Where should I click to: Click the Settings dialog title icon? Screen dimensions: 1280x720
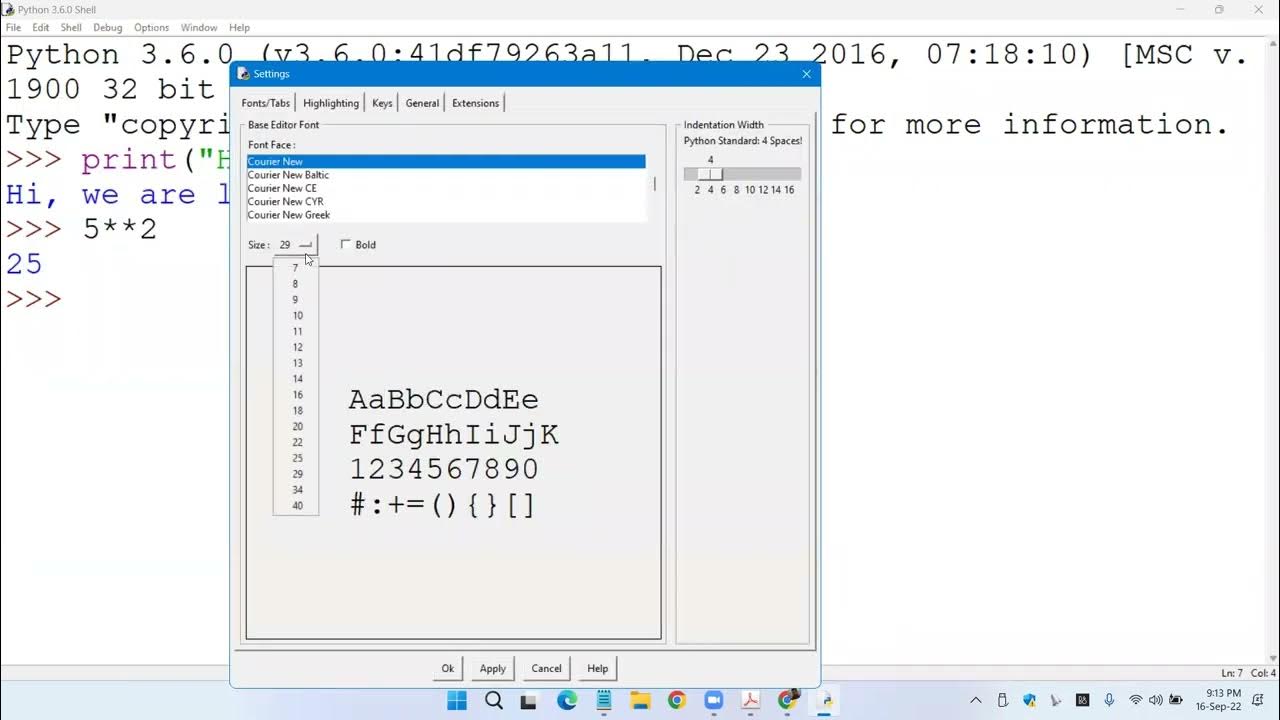point(243,74)
